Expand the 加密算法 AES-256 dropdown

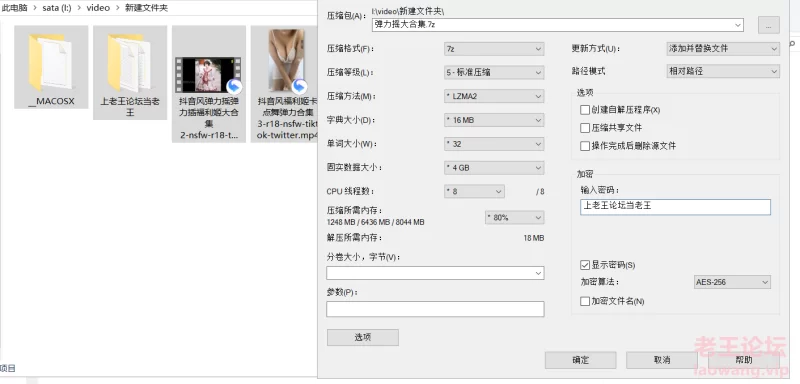(x=732, y=282)
